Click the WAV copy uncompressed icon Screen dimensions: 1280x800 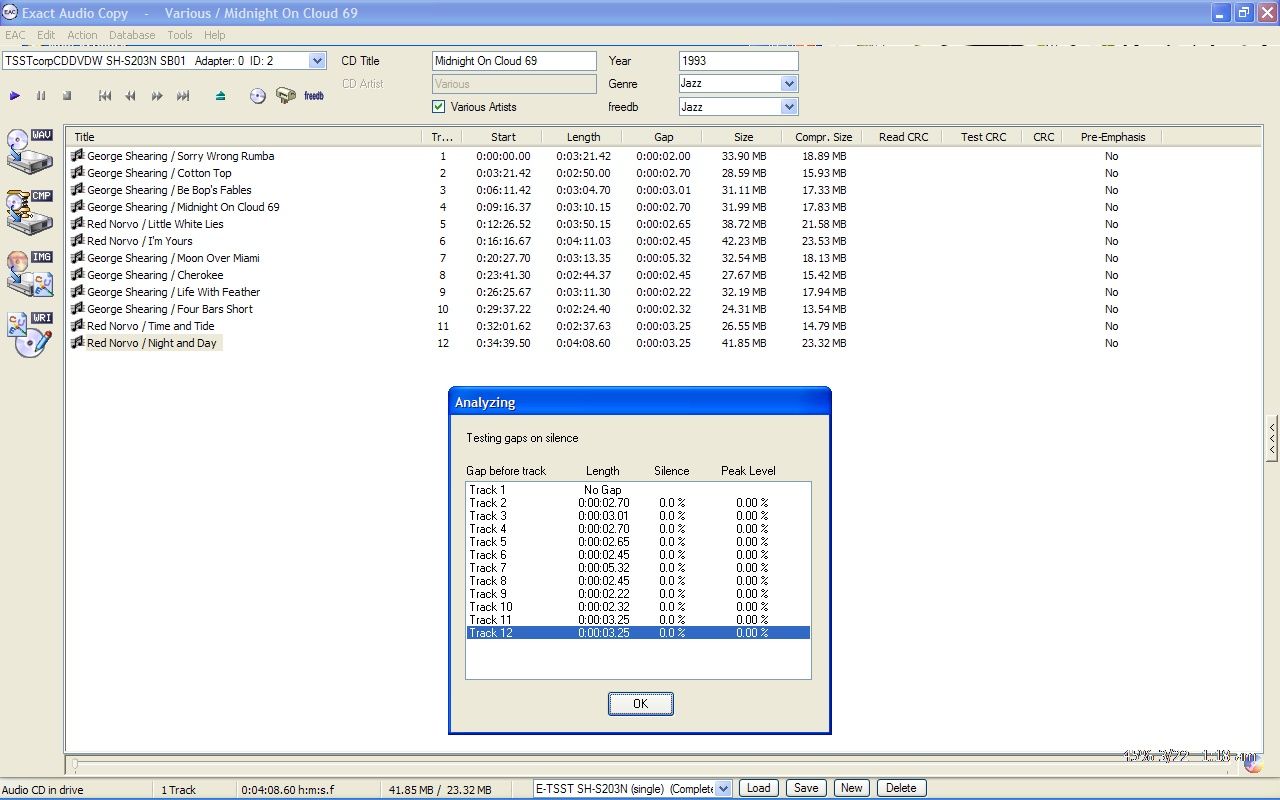click(29, 151)
